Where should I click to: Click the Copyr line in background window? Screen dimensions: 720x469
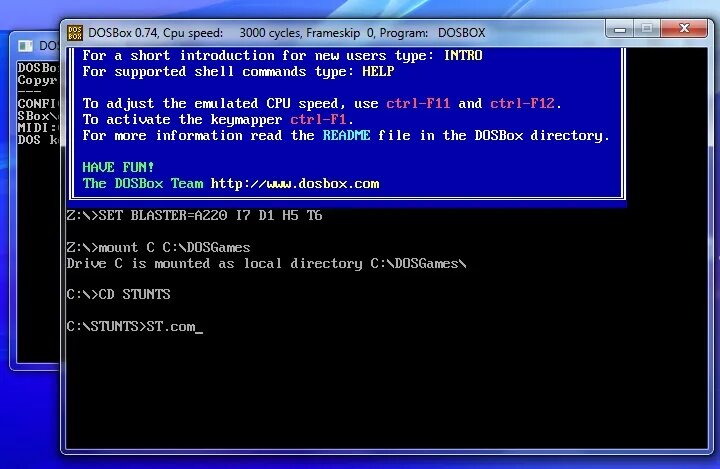click(x=38, y=80)
